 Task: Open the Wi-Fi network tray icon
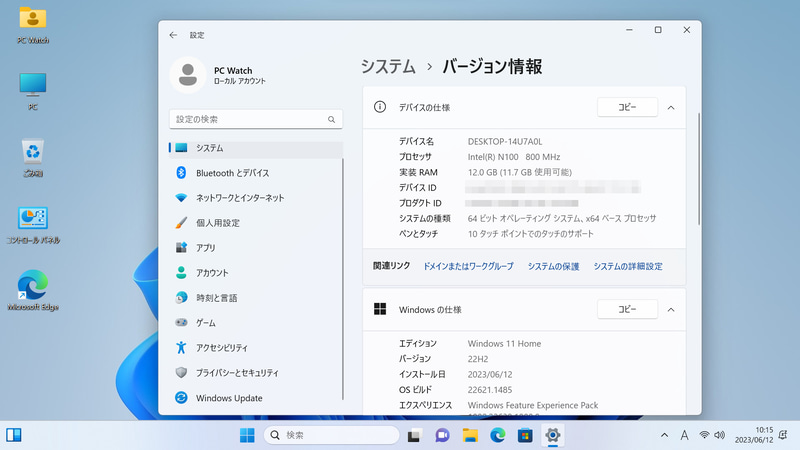pyautogui.click(x=704, y=435)
